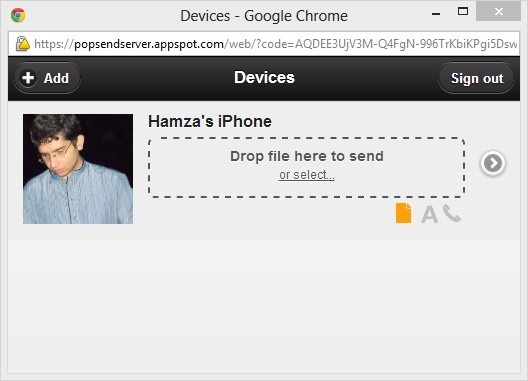Select the orange file send mode icon

pos(403,213)
